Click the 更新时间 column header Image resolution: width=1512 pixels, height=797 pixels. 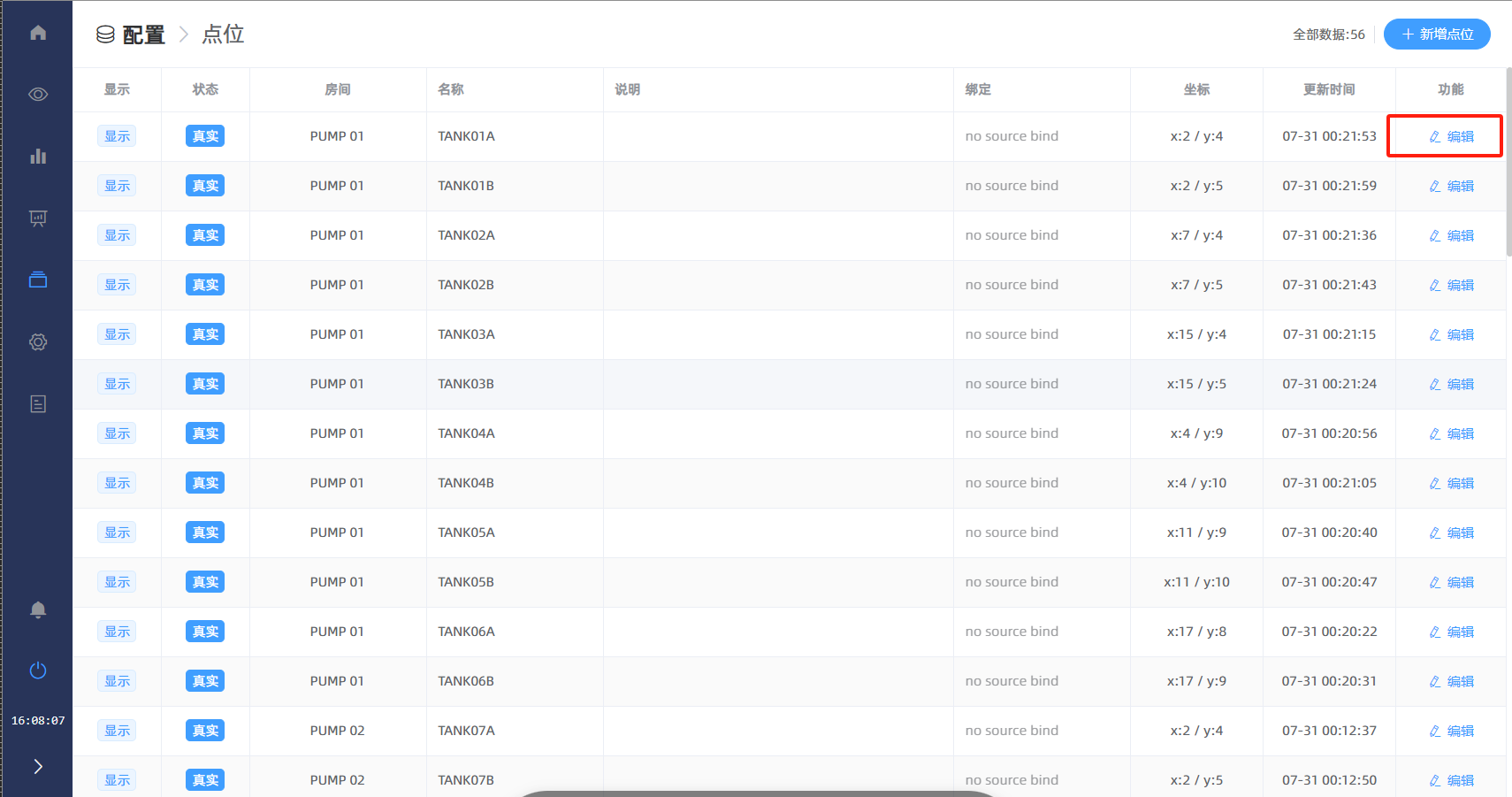click(x=1329, y=89)
